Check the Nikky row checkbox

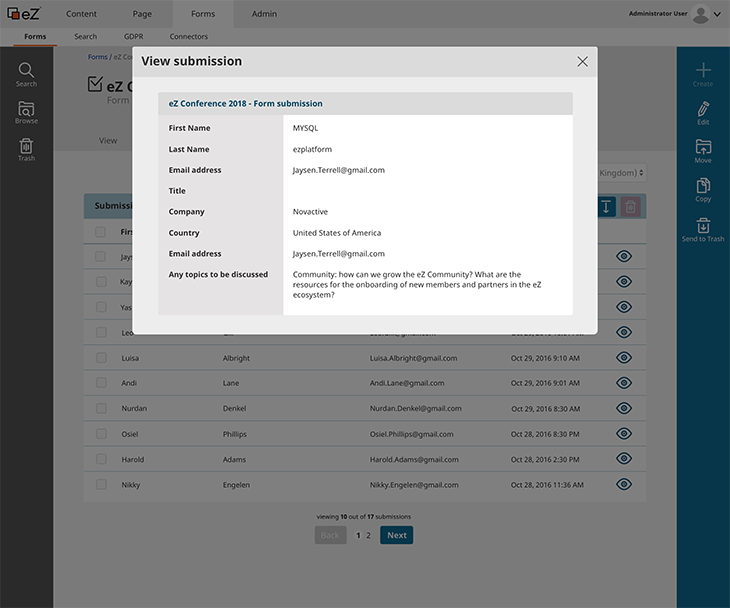pos(101,484)
